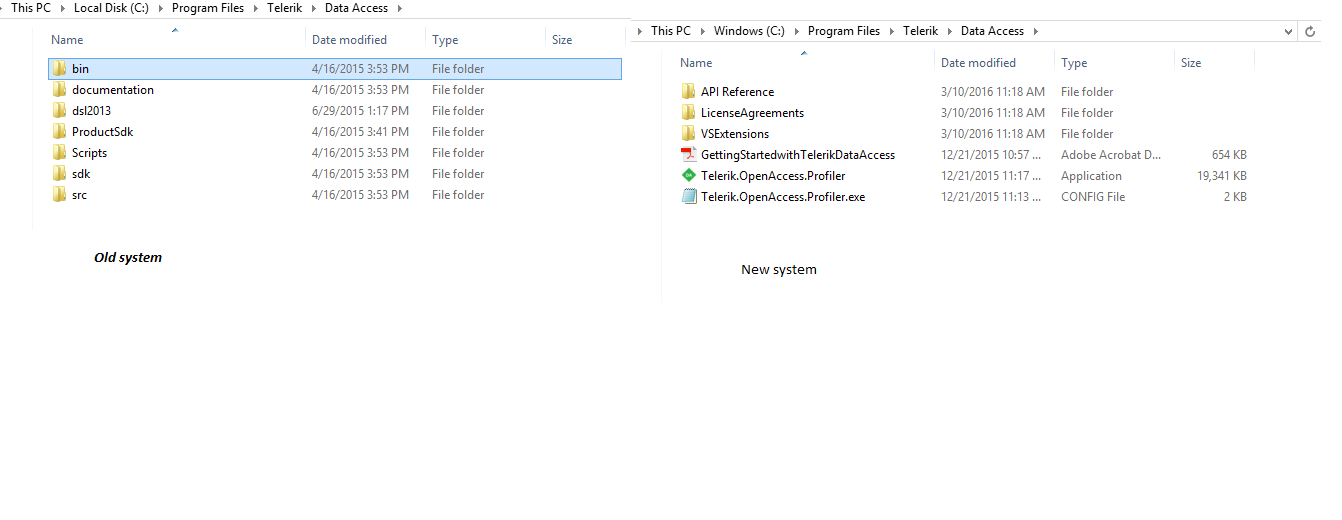Click the 654 KB size value
Viewport: 1342px width, 520px height.
click(1229, 155)
